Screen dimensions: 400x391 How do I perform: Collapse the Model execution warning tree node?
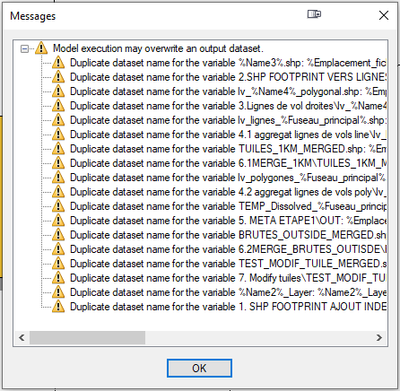pyautogui.click(x=24, y=49)
